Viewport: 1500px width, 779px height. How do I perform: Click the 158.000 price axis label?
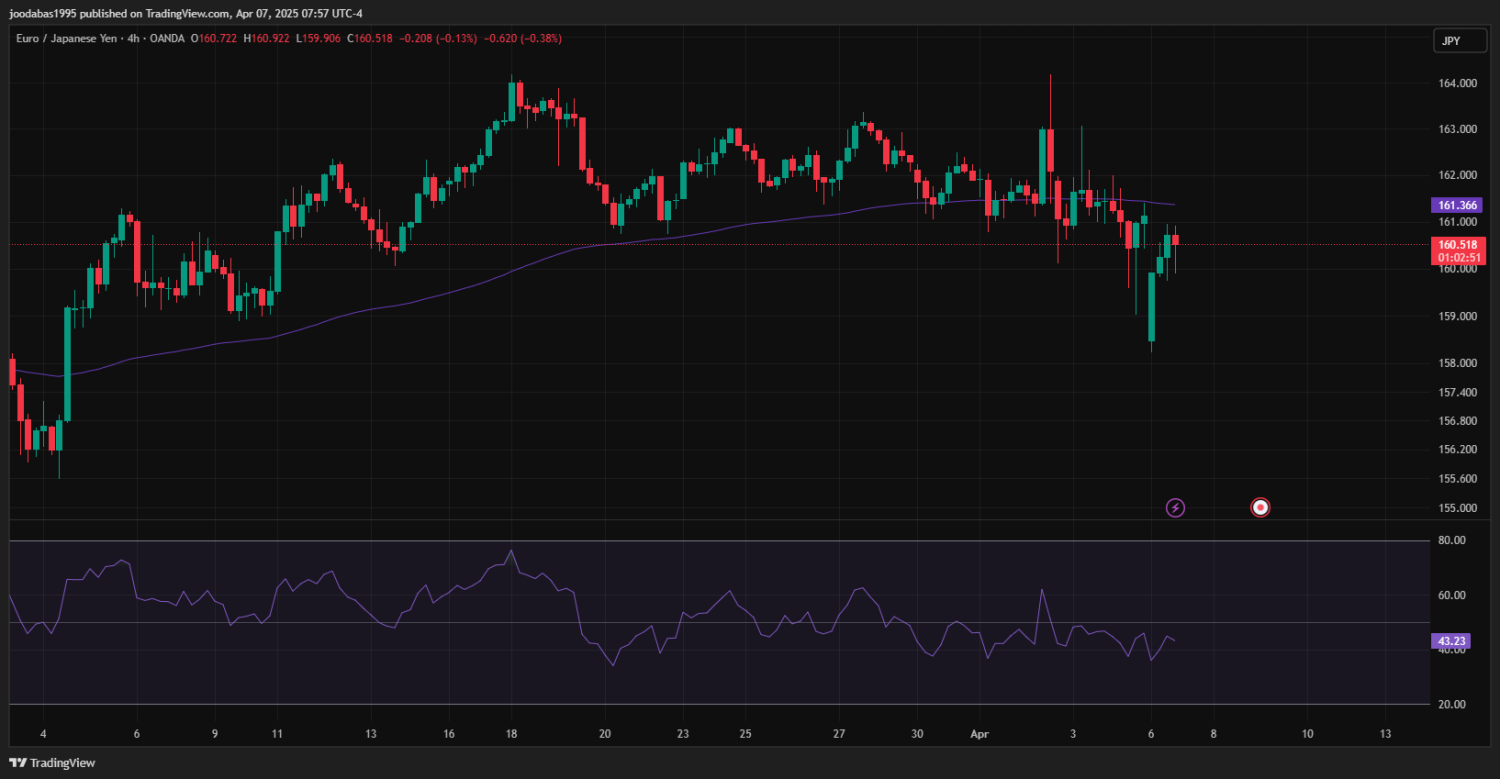tap(1458, 363)
